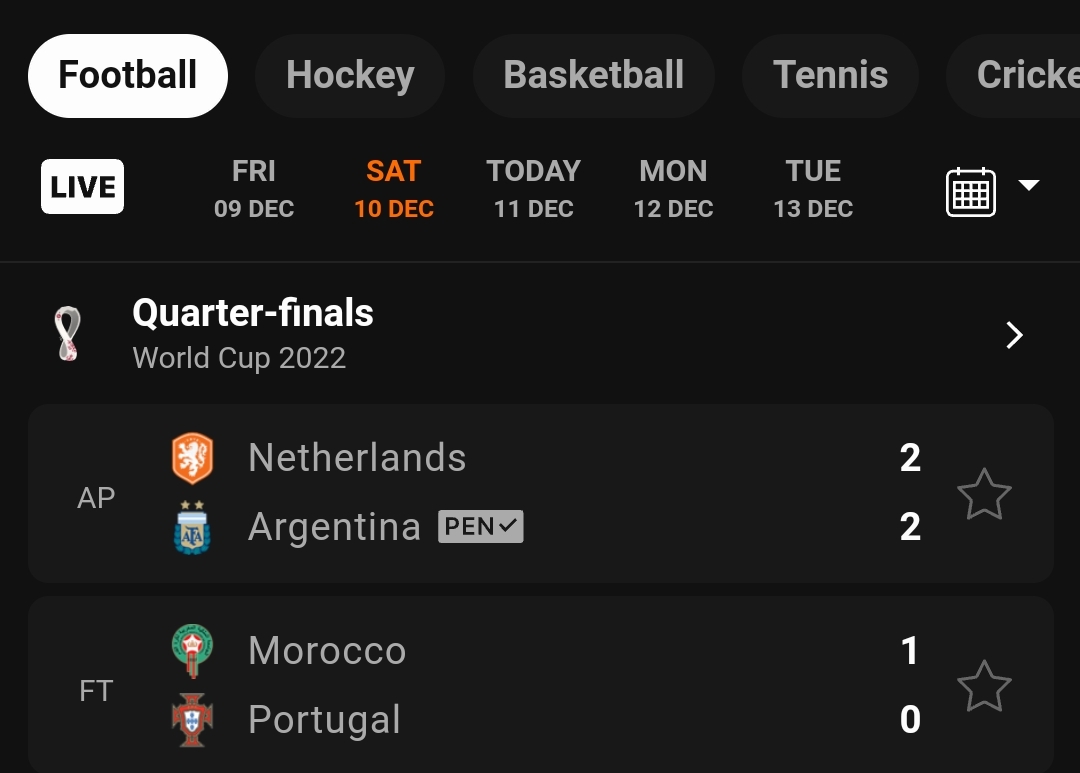Click the PEN penalties badge beside Argentina
Image resolution: width=1080 pixels, height=773 pixels.
pos(481,527)
